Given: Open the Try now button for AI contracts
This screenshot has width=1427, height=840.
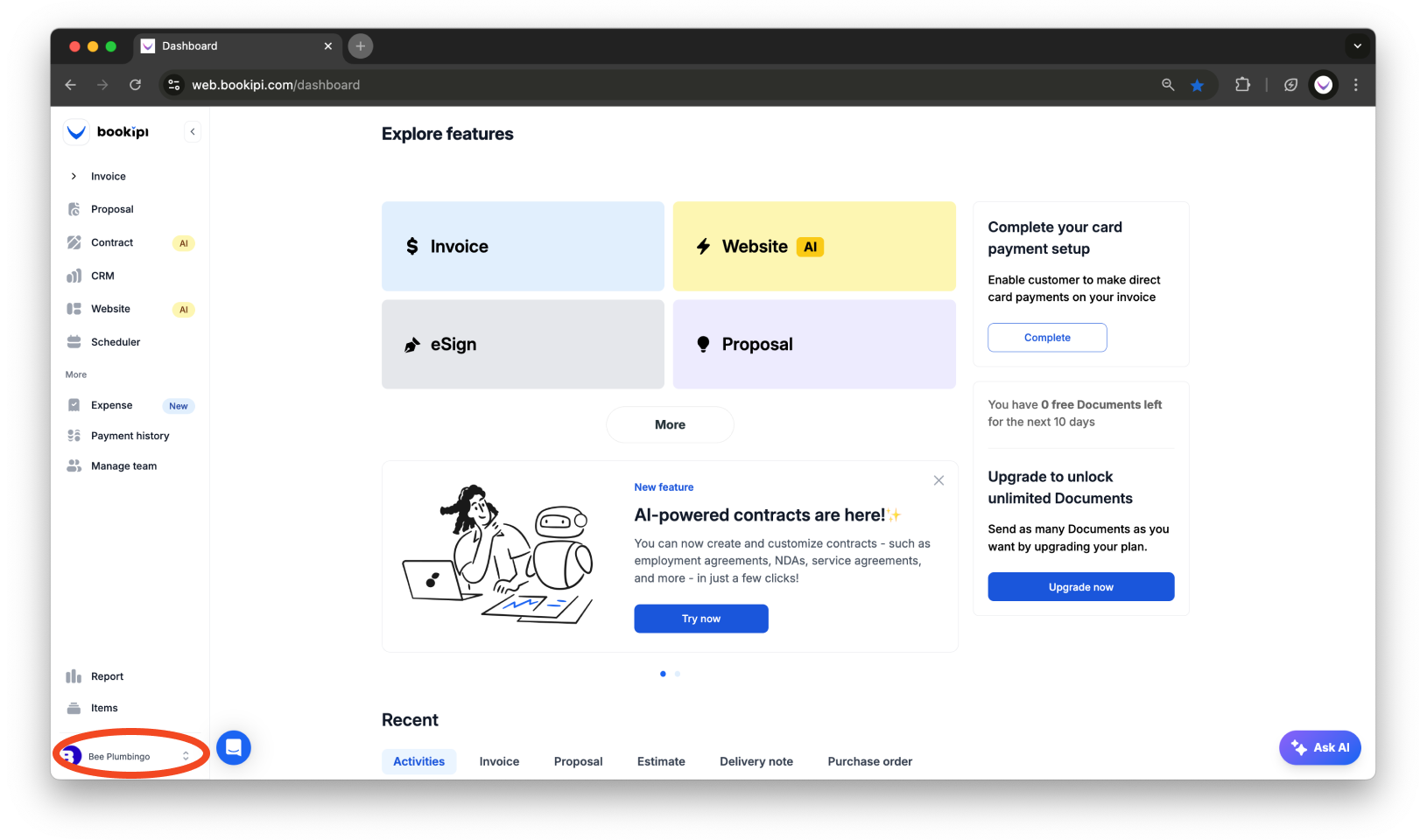Looking at the screenshot, I should pos(700,619).
